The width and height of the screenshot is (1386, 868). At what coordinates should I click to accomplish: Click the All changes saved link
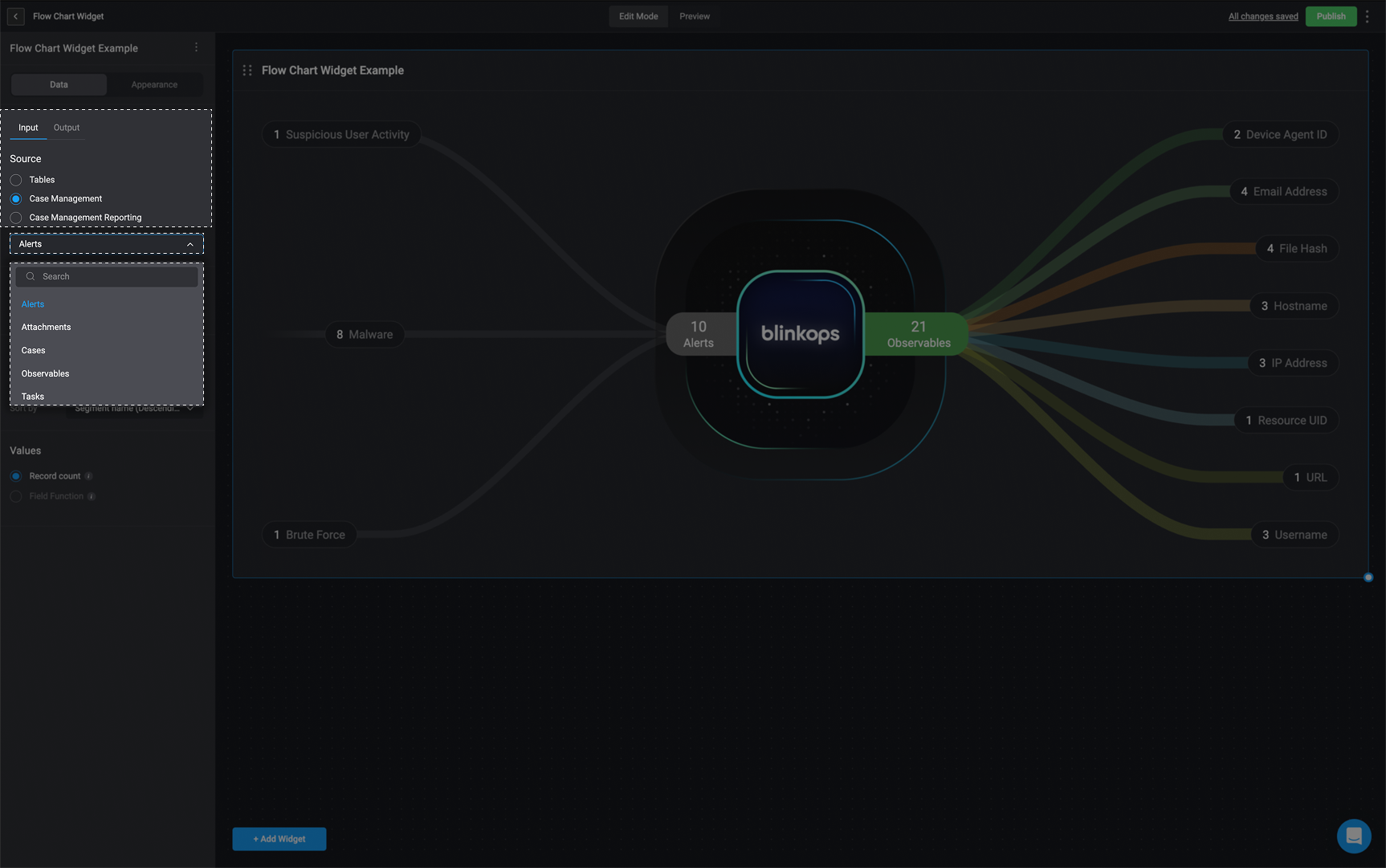click(x=1263, y=16)
